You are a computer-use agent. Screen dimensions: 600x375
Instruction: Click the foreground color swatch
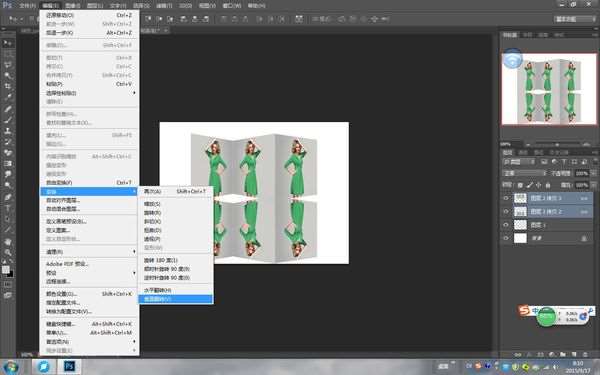click(x=6, y=269)
